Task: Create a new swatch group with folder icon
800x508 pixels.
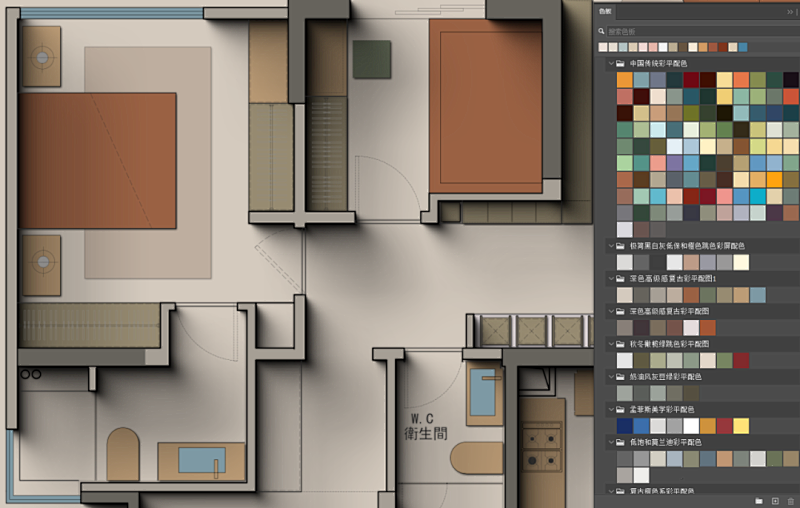Action: [x=759, y=499]
